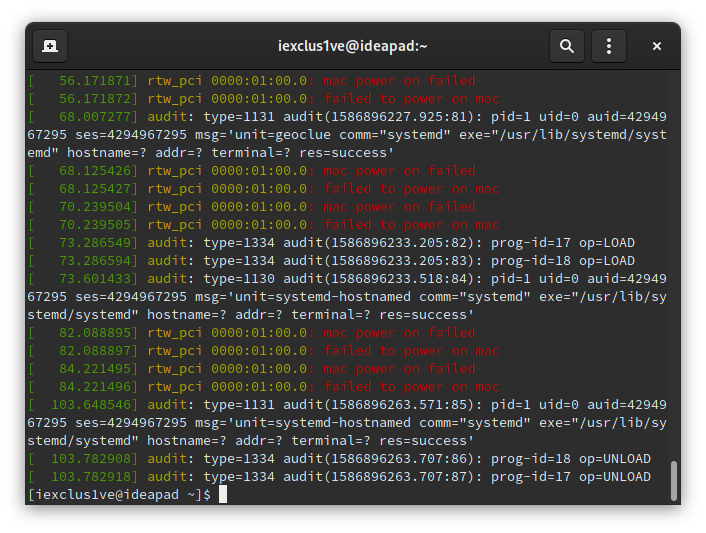The height and width of the screenshot is (533, 706).
Task: Click the iexclus1ve@ideapad:~ window title
Action: (x=353, y=46)
